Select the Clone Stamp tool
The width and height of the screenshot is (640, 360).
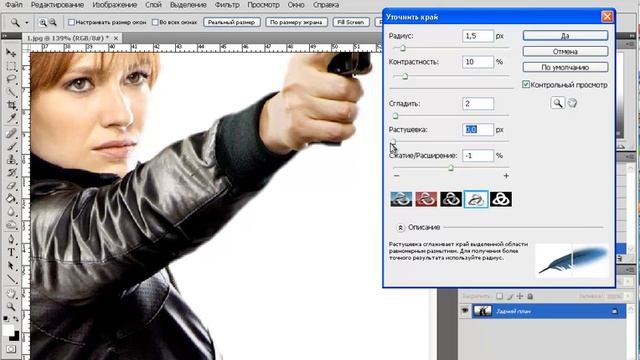[11, 159]
